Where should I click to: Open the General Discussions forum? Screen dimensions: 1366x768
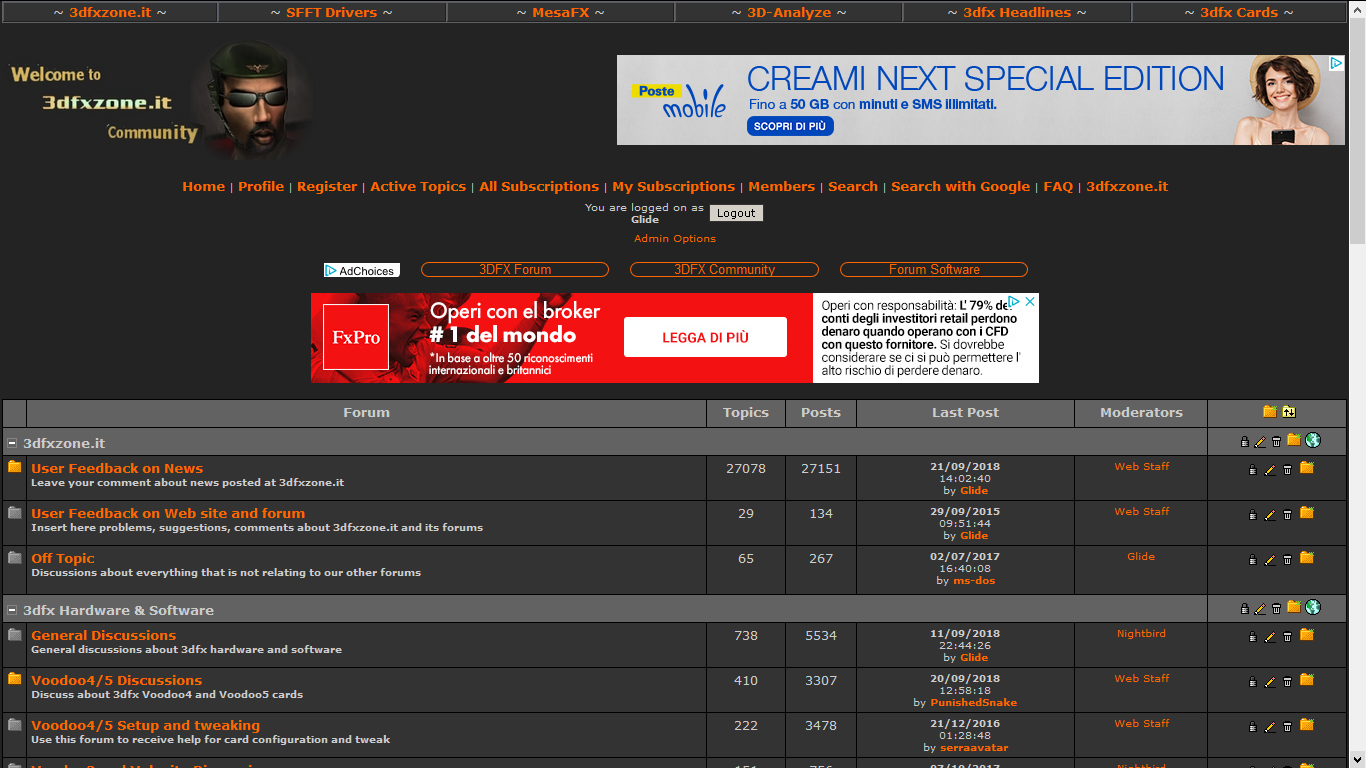(x=103, y=635)
